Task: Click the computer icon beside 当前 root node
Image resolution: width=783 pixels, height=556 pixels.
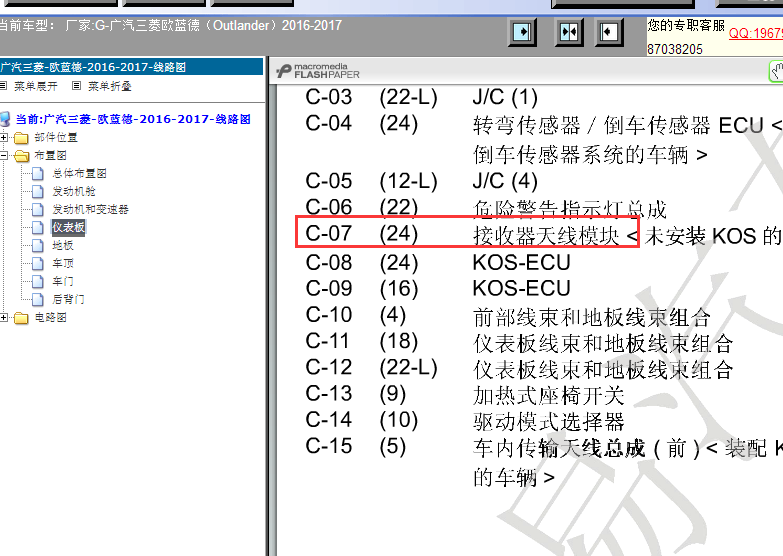Action: point(6,119)
